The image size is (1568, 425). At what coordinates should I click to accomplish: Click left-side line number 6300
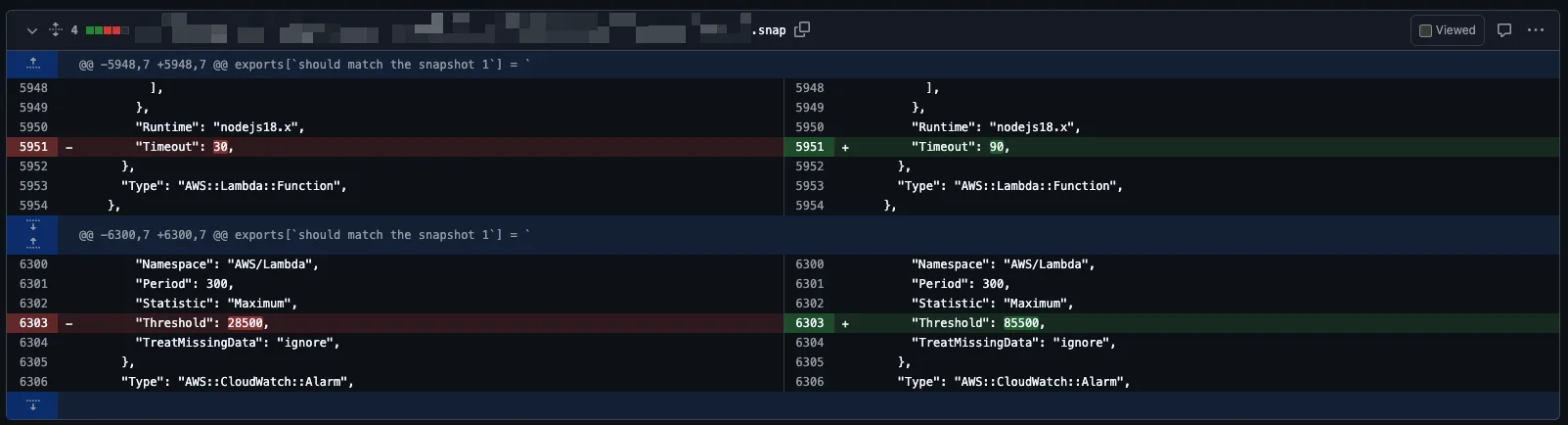point(33,264)
